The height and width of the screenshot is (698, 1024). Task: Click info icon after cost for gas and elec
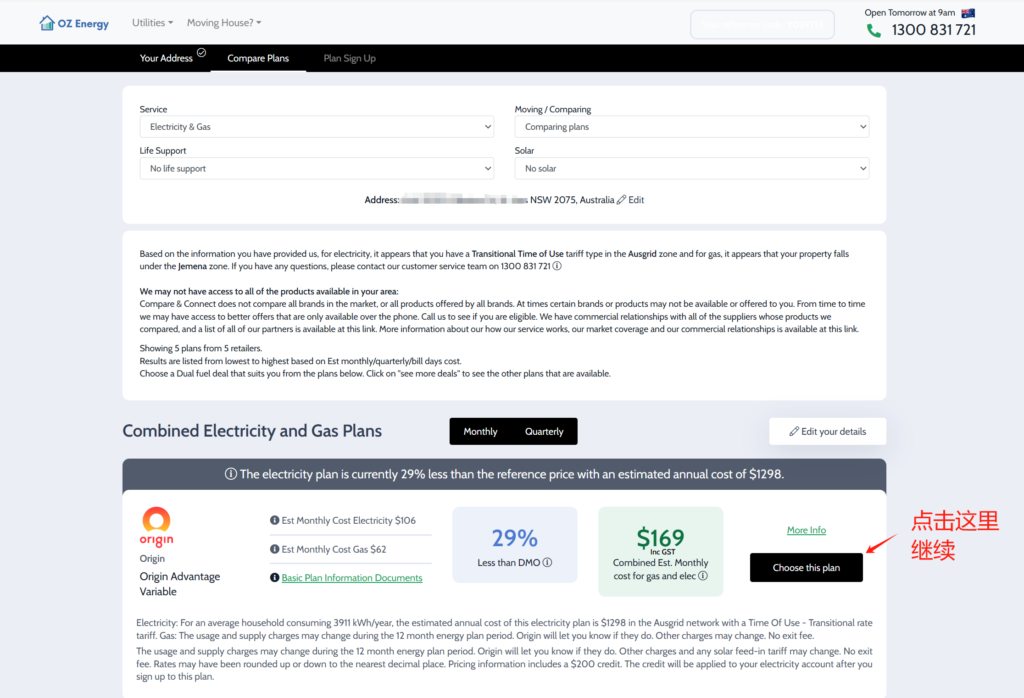(703, 576)
